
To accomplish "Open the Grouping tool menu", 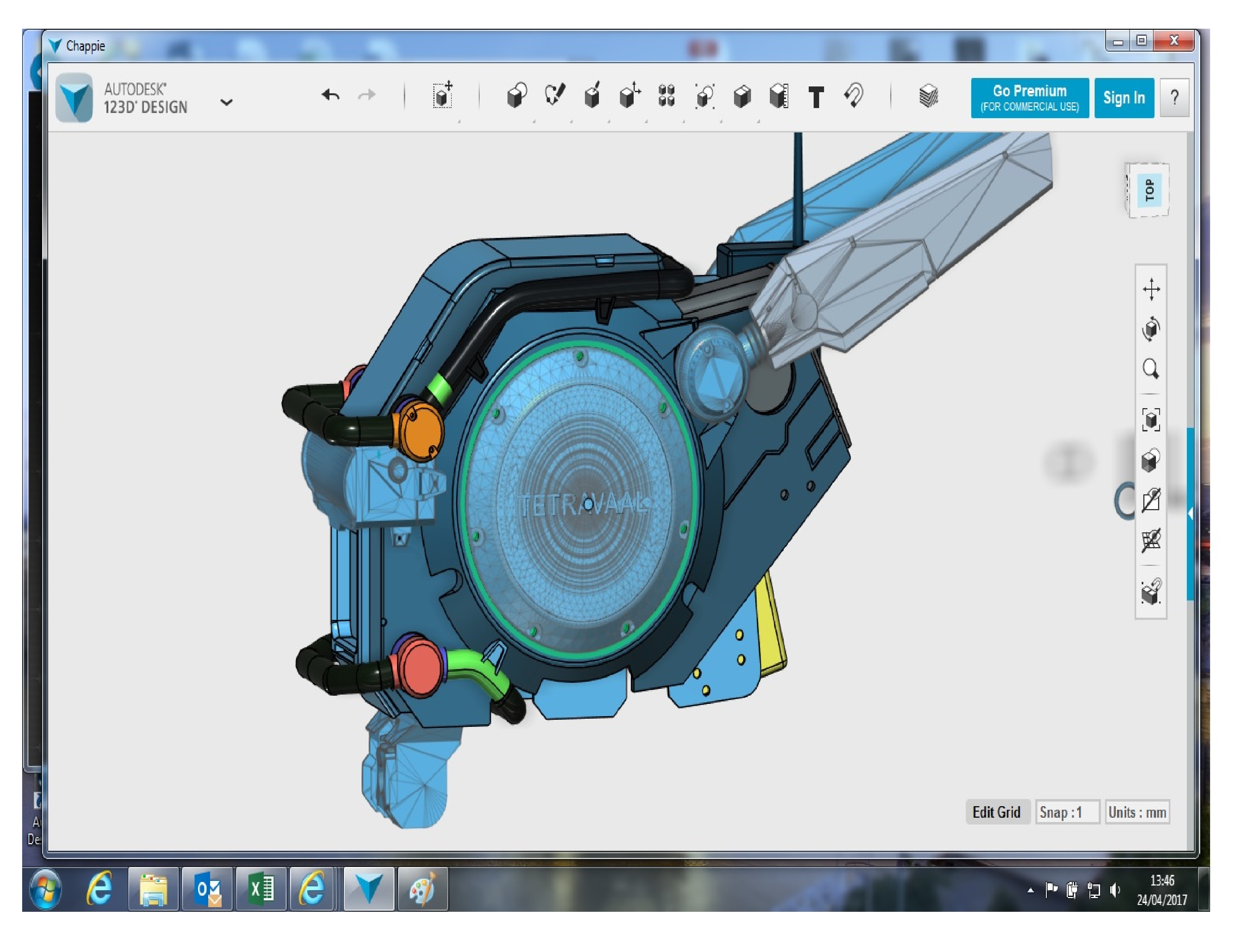I will point(704,96).
